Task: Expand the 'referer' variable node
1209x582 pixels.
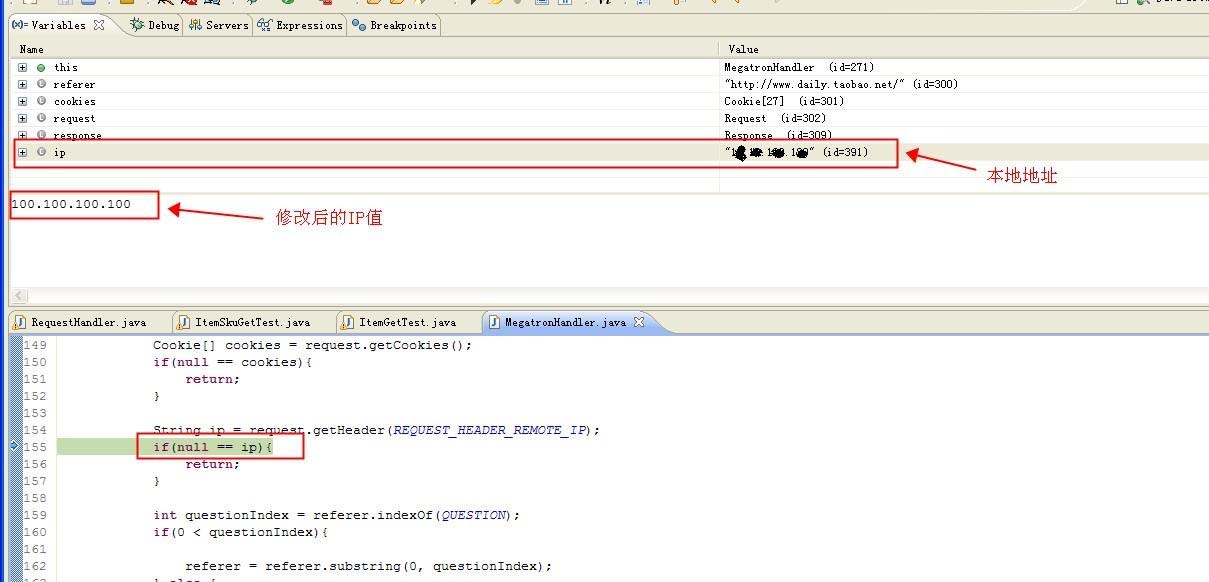Action: (x=22, y=84)
